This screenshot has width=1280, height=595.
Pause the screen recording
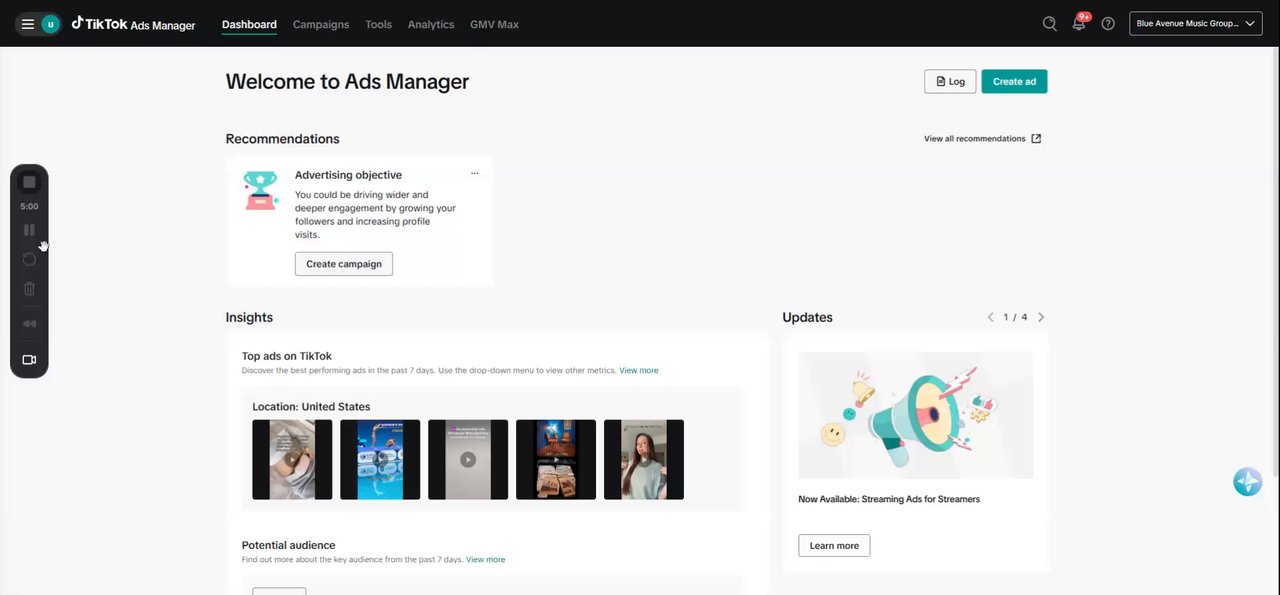click(x=29, y=230)
